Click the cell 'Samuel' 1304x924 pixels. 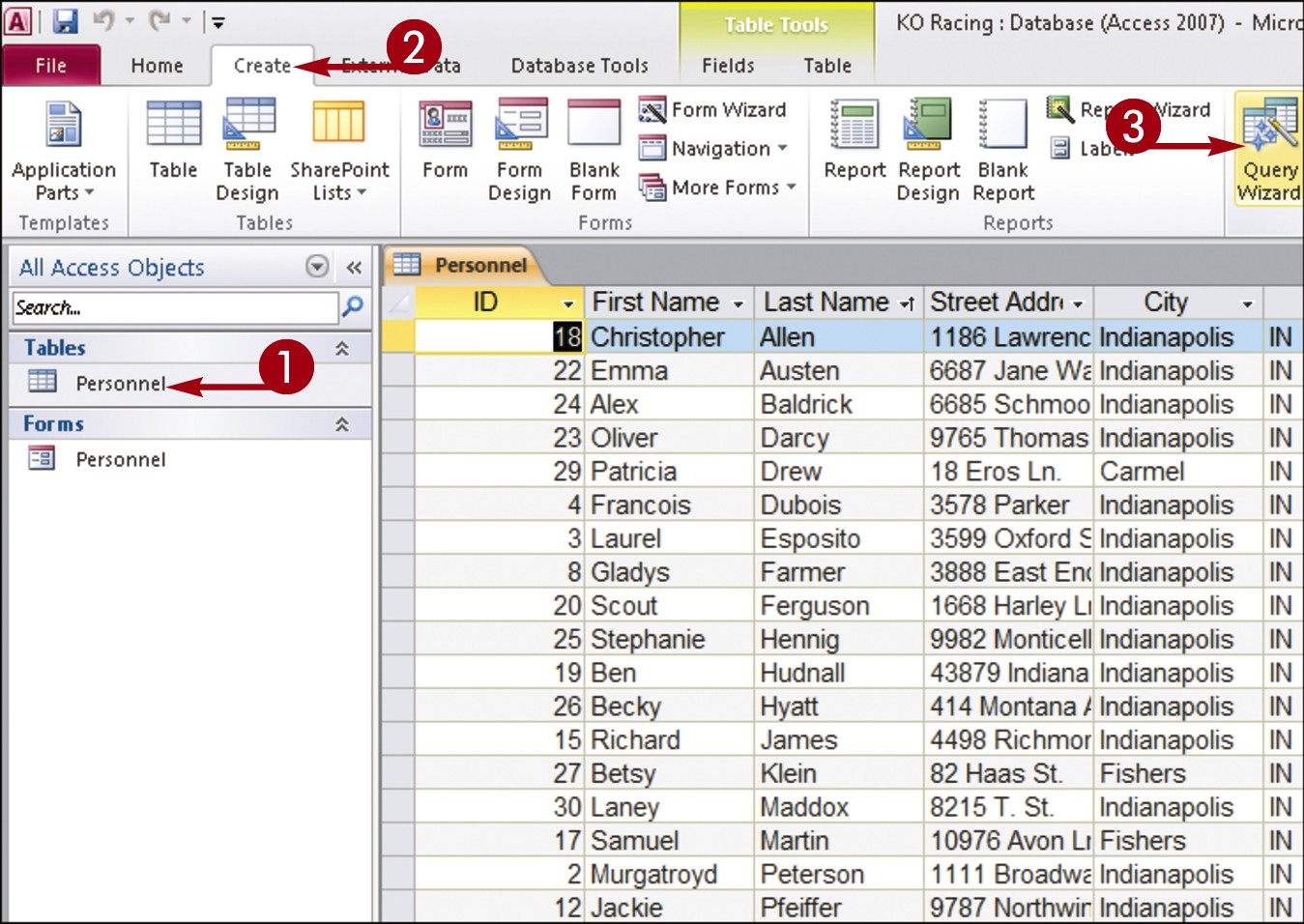click(x=670, y=841)
